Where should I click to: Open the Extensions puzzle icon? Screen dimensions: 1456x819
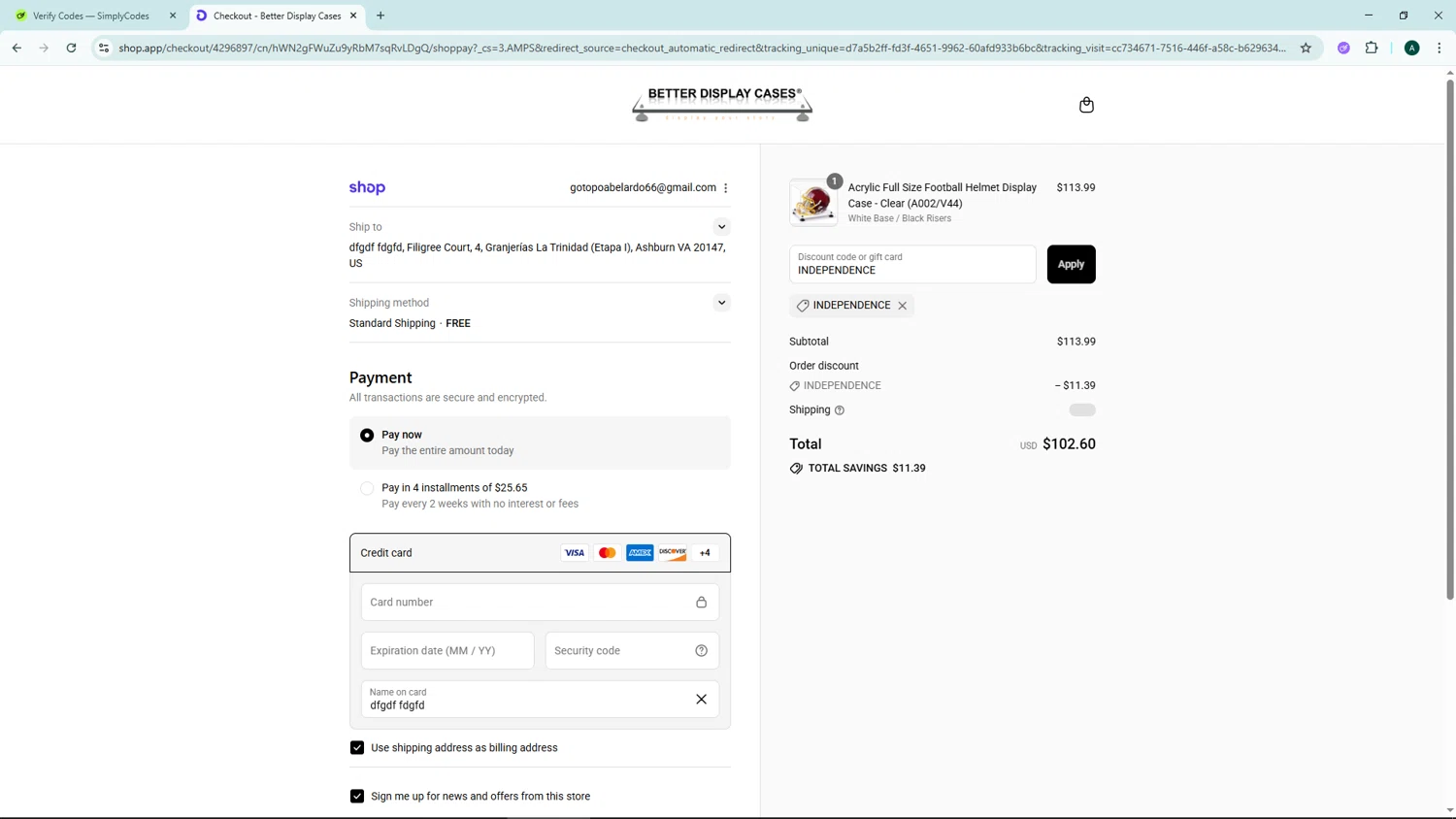(1372, 48)
